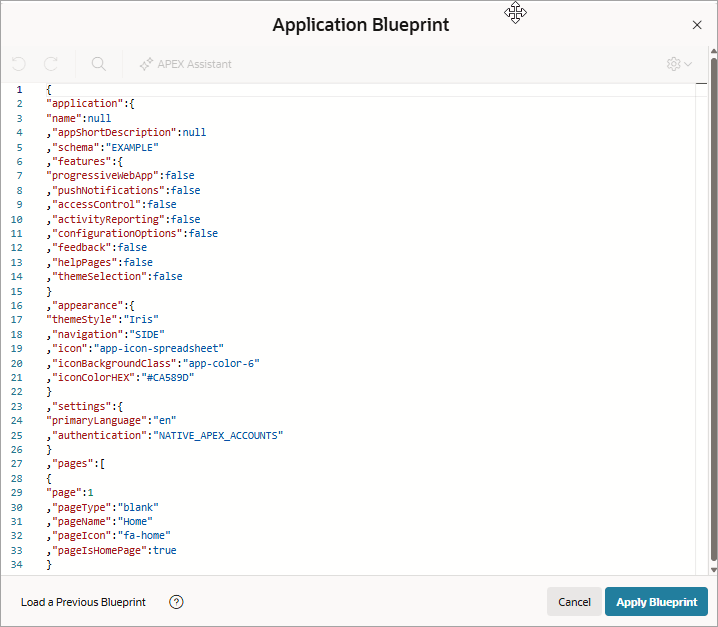
Task: Click the scrollbar down arrow
Action: point(713,570)
